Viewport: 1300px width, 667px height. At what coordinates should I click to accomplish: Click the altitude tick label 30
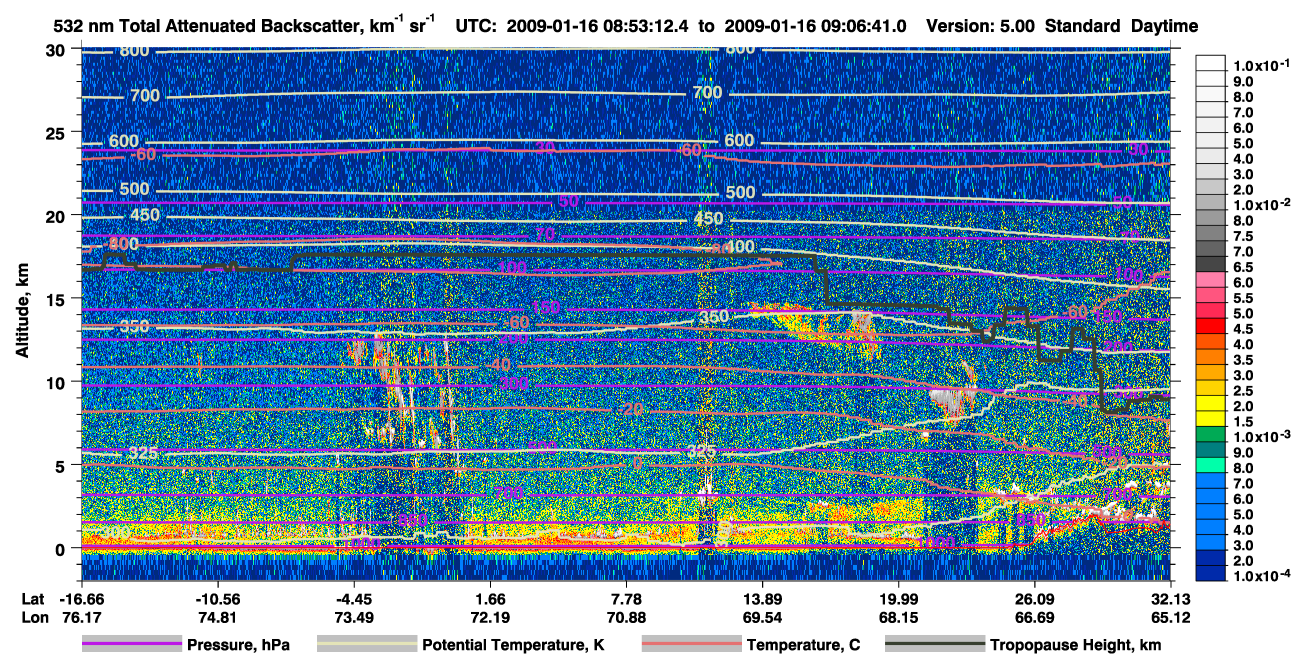[x=58, y=50]
